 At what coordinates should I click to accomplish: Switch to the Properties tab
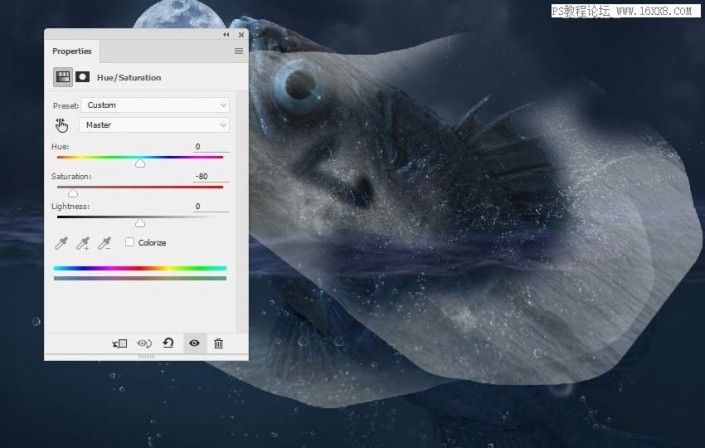coord(72,51)
